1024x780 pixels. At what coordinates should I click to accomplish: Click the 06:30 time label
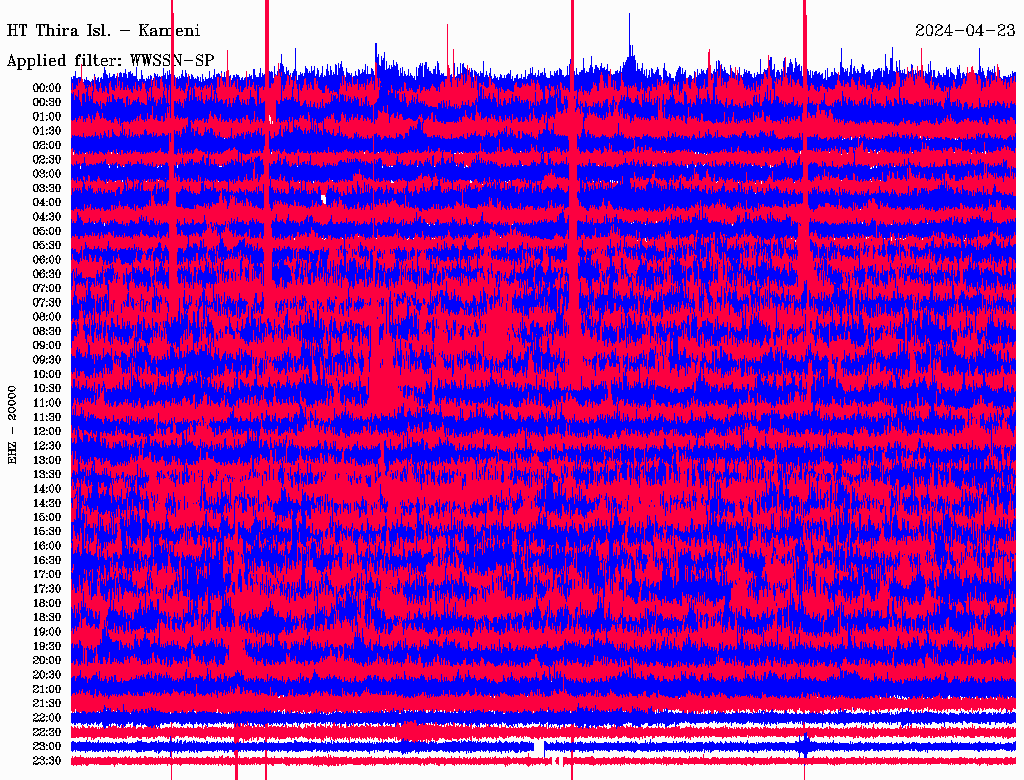click(47, 274)
